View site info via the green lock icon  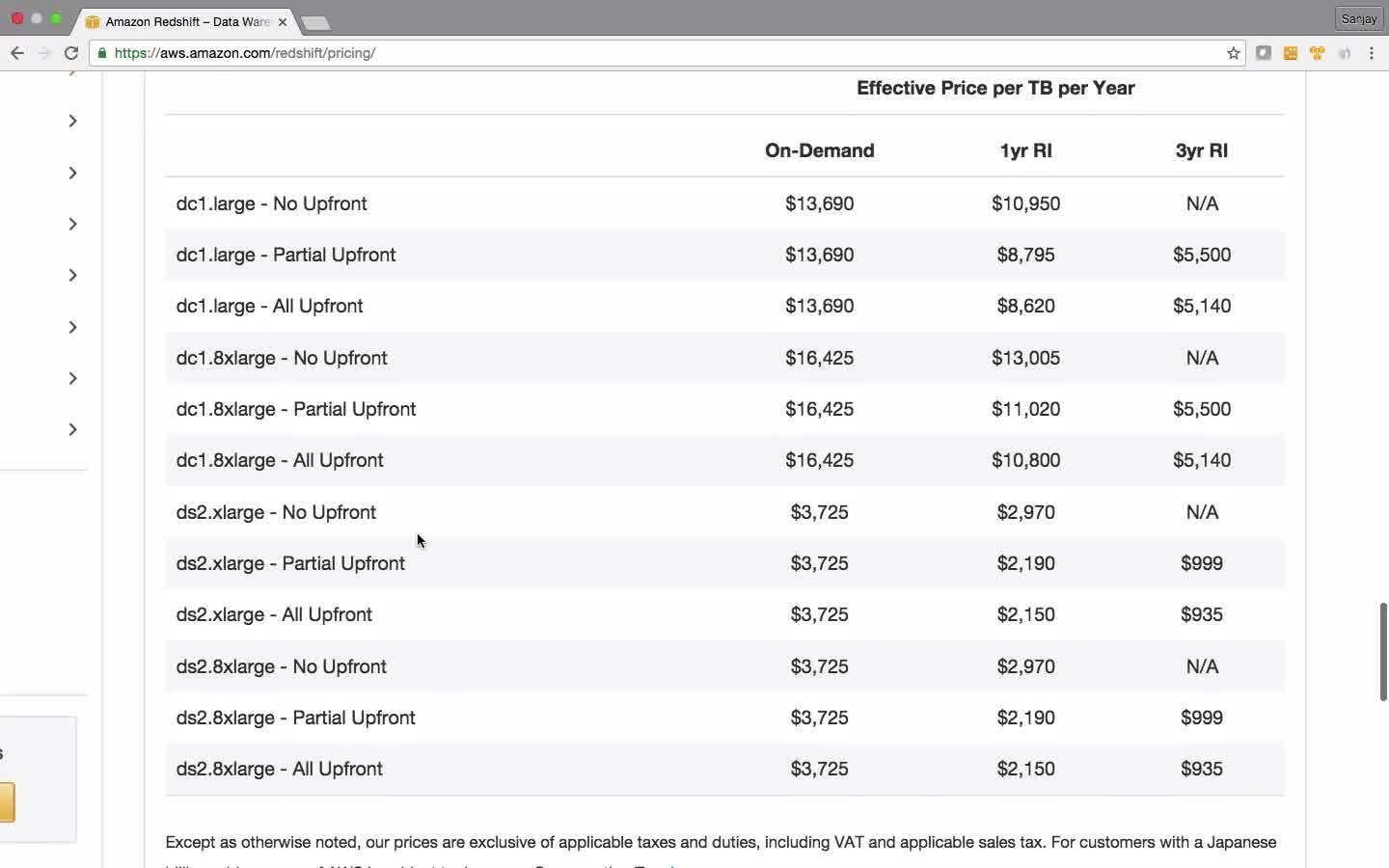tap(102, 53)
